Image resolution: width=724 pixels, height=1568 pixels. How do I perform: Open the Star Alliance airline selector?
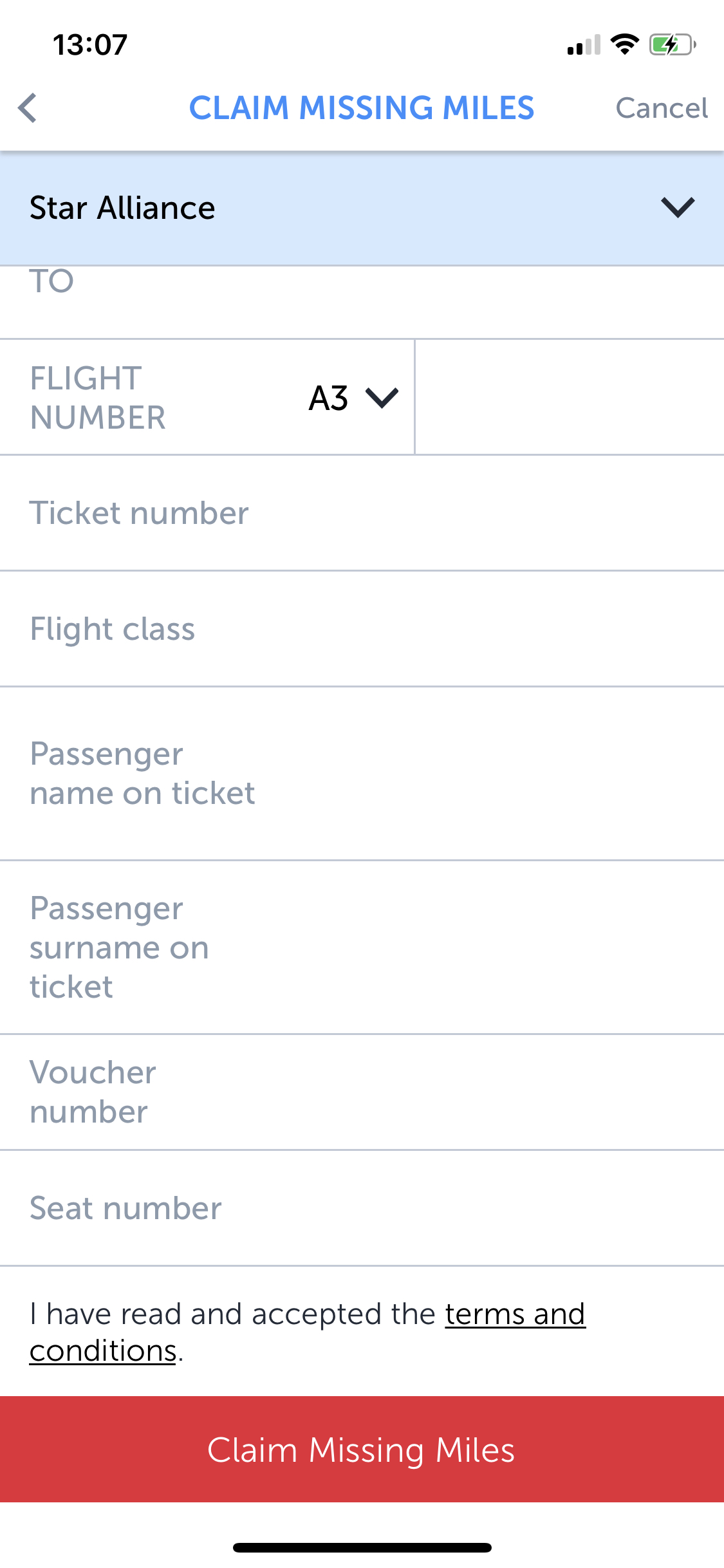click(362, 208)
